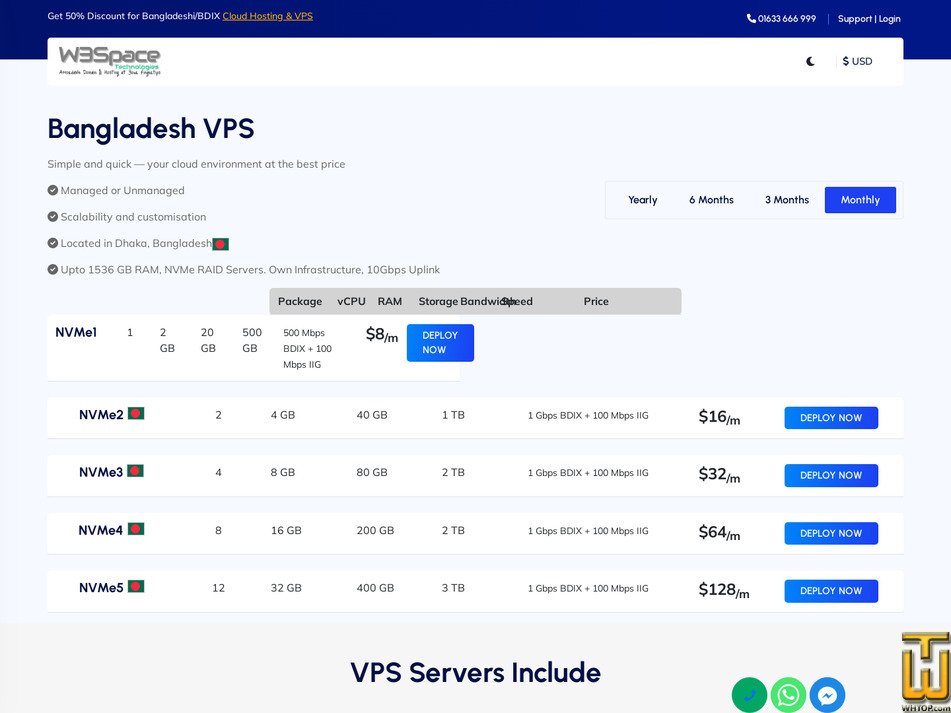Call using the phone icon beside 01633 666 999
The image size is (951, 713).
[751, 19]
